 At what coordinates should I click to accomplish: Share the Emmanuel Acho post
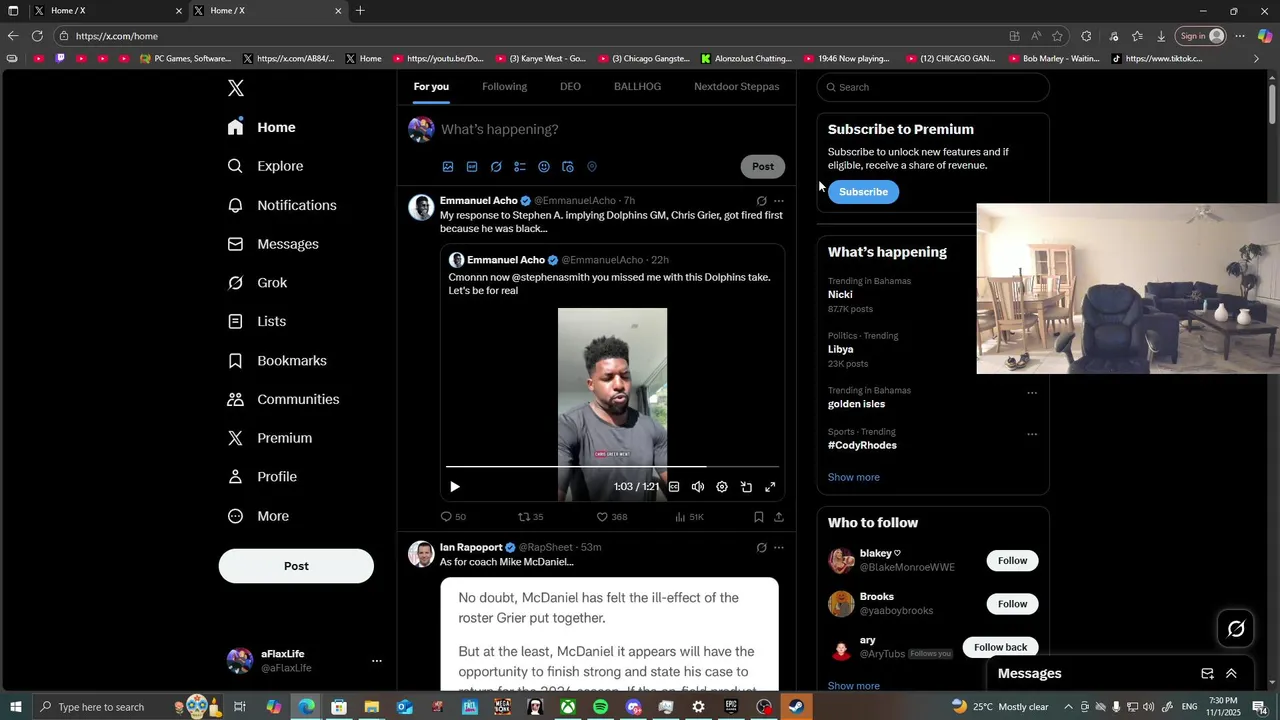pos(779,517)
